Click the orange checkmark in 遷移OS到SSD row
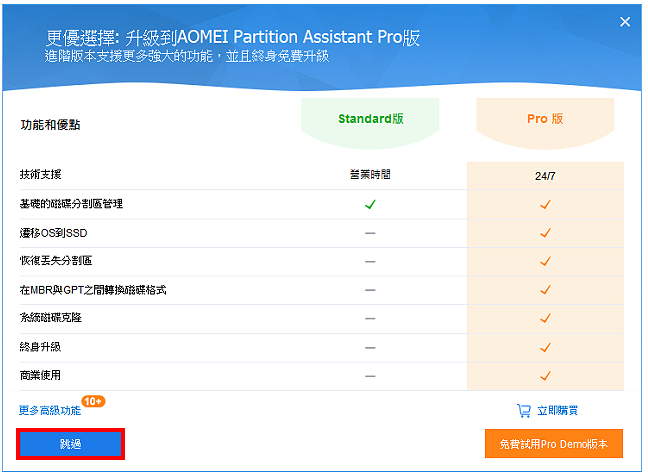 tap(545, 233)
